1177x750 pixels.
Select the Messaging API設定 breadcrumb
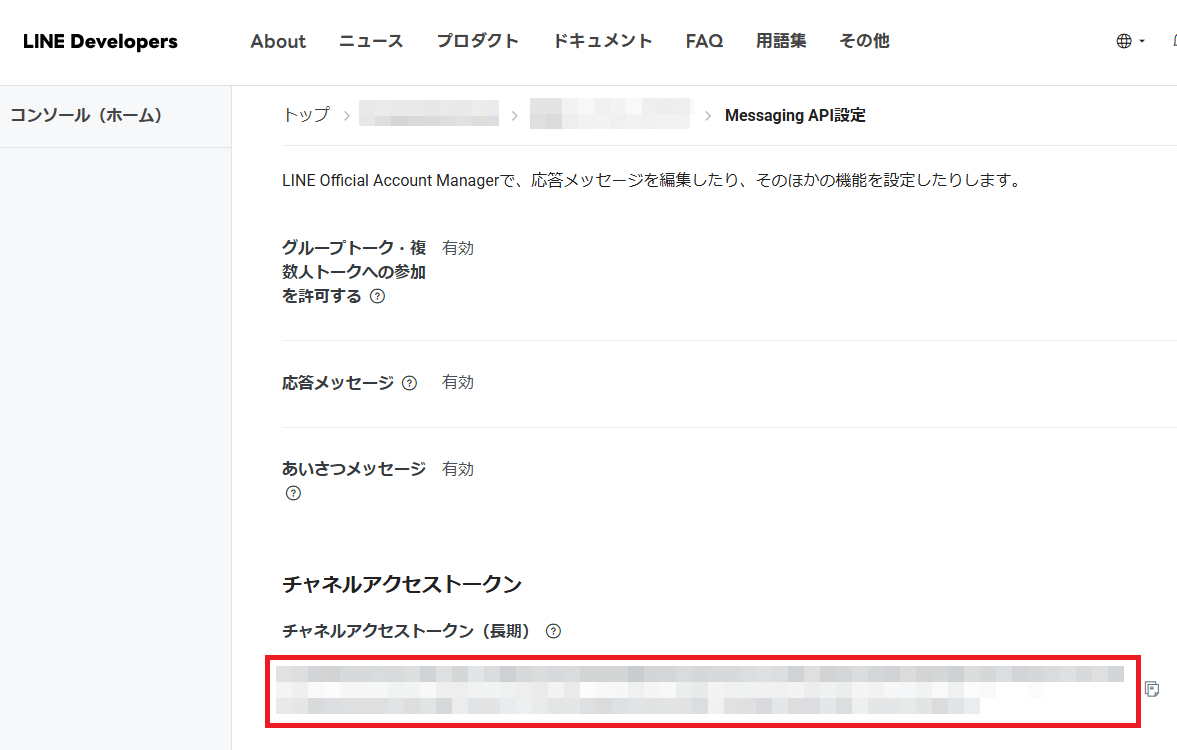coord(795,115)
